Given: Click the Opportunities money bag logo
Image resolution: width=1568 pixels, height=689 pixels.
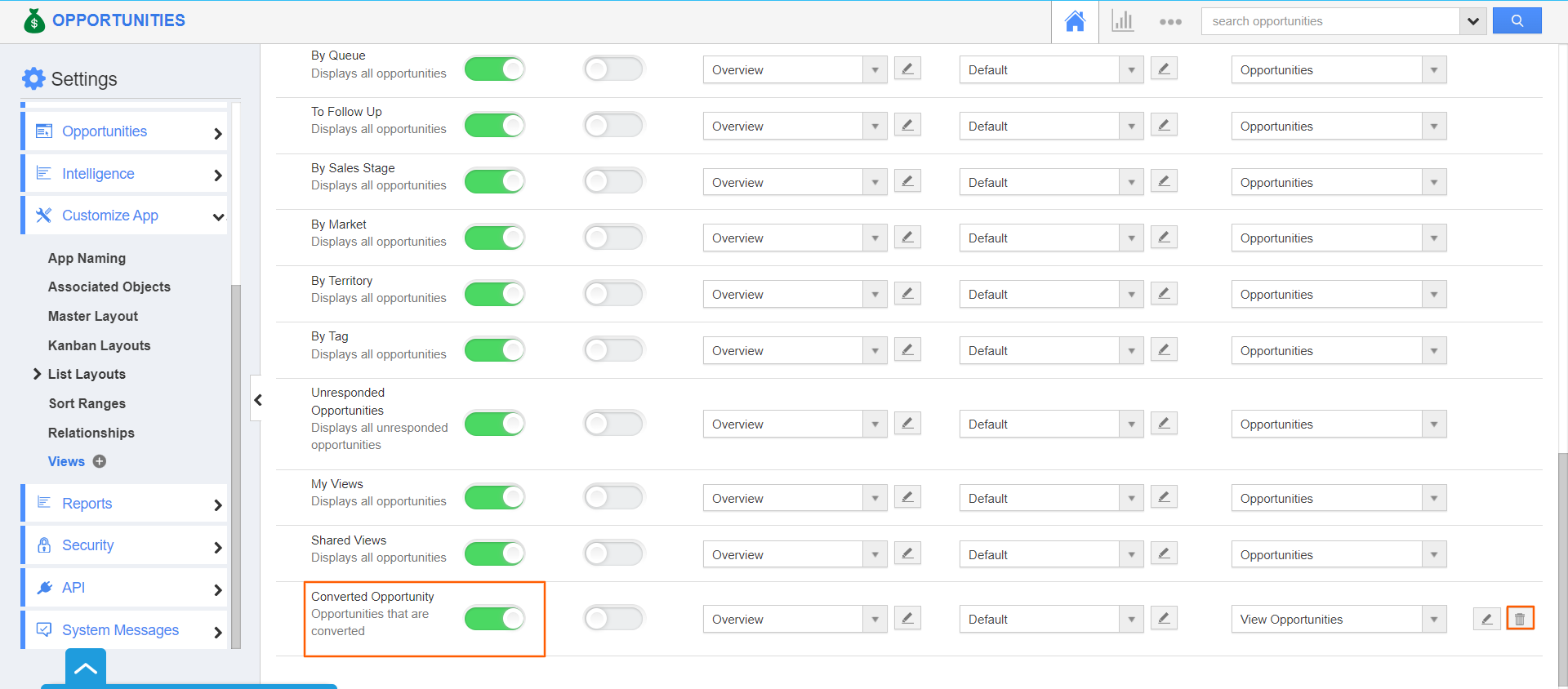Looking at the screenshot, I should [34, 20].
